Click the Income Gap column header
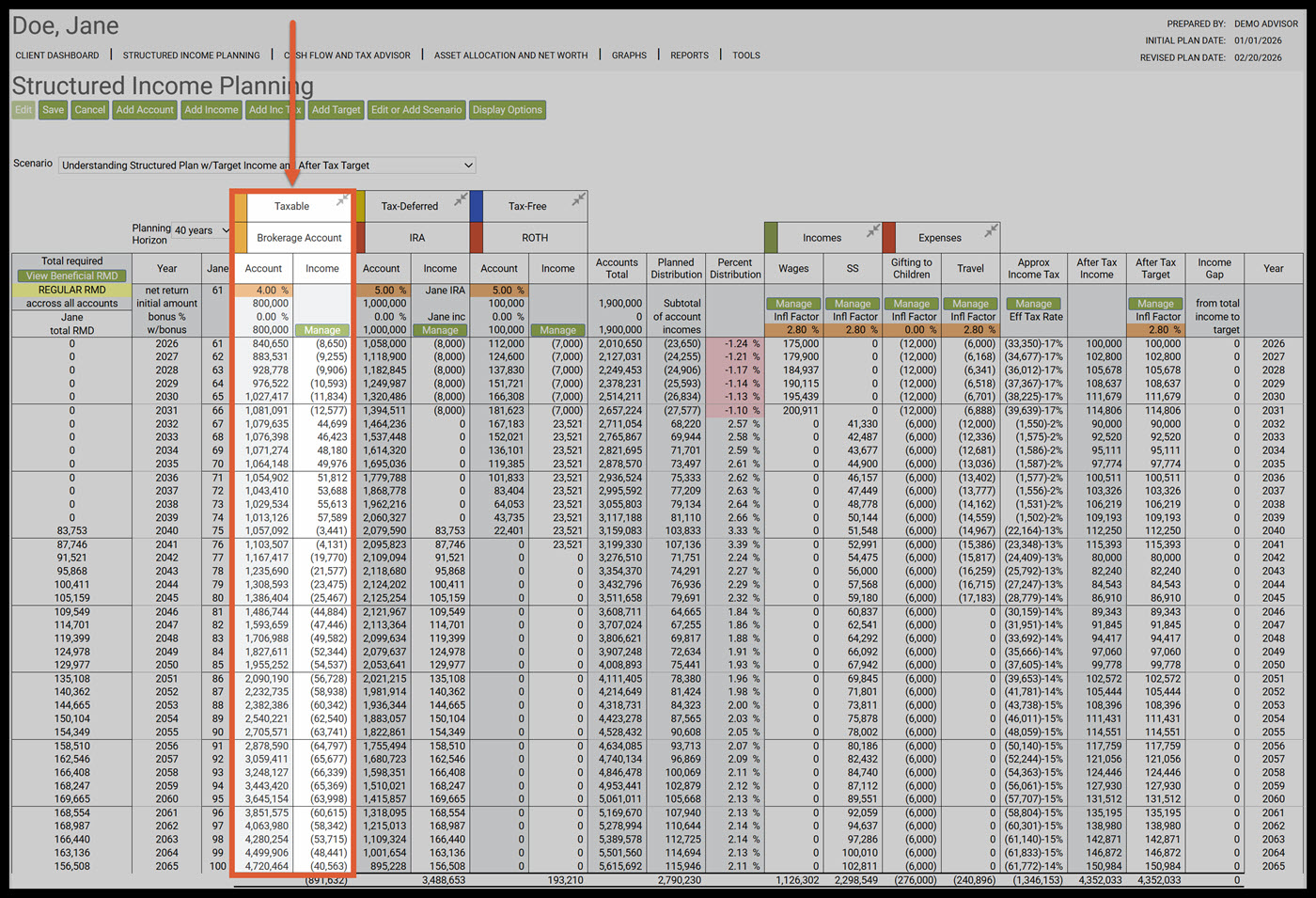1316x898 pixels. click(1214, 269)
